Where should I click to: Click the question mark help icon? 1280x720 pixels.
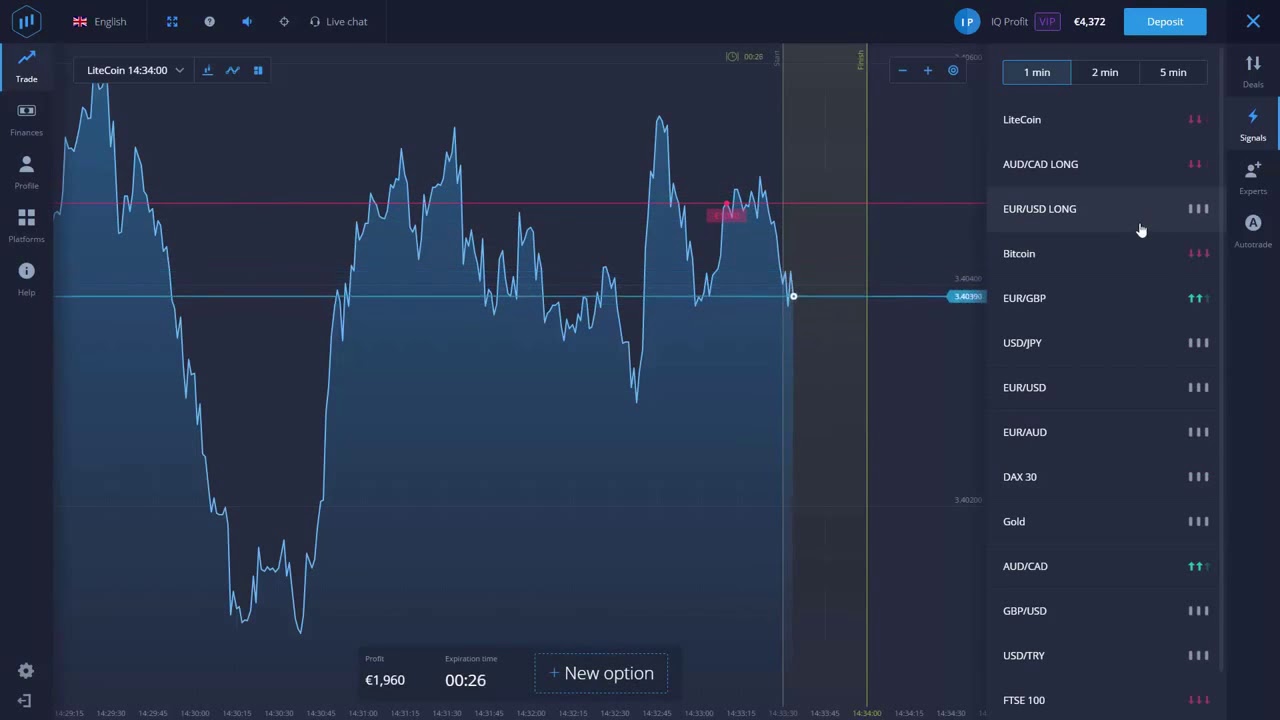coord(209,21)
